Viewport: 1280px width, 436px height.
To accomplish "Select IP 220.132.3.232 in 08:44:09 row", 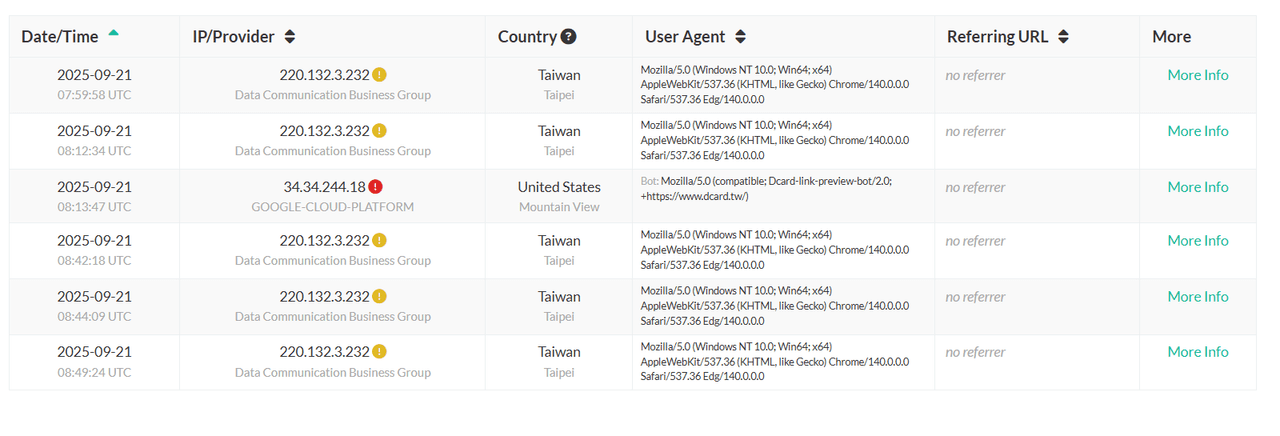I will pos(325,297).
